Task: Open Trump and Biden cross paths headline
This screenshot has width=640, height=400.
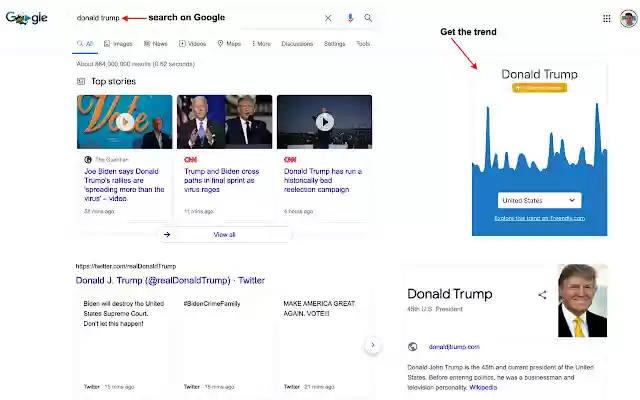Action: click(x=222, y=180)
